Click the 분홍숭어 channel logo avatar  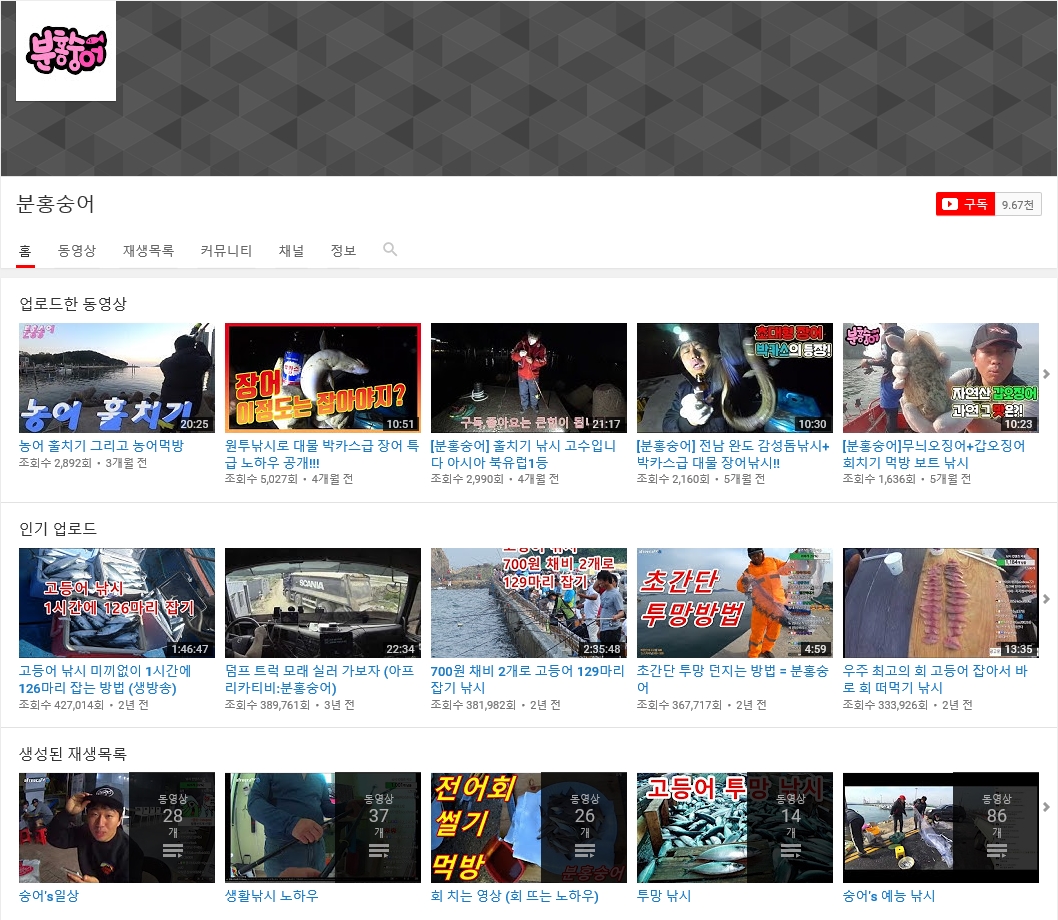pos(66,51)
